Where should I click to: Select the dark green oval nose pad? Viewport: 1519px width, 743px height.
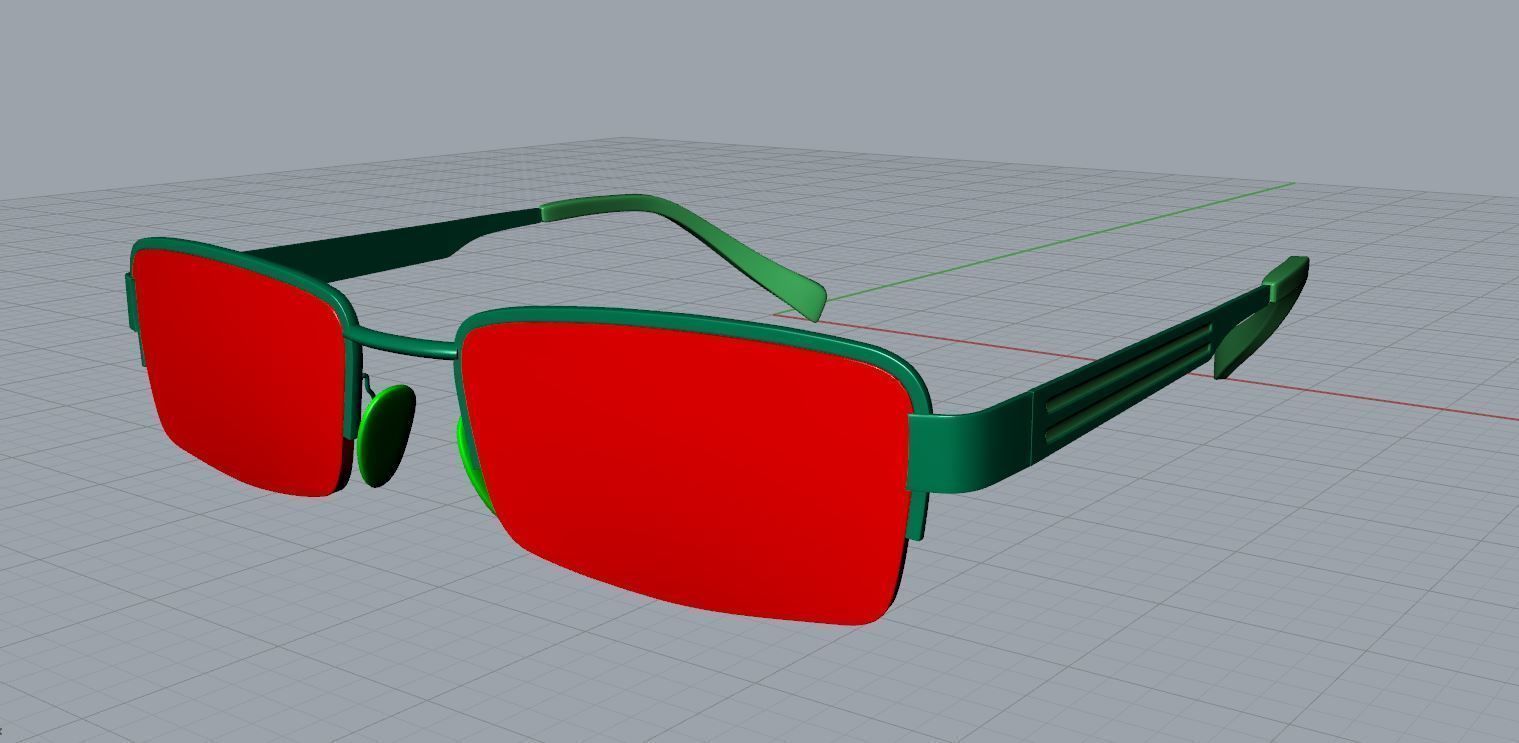pyautogui.click(x=386, y=435)
